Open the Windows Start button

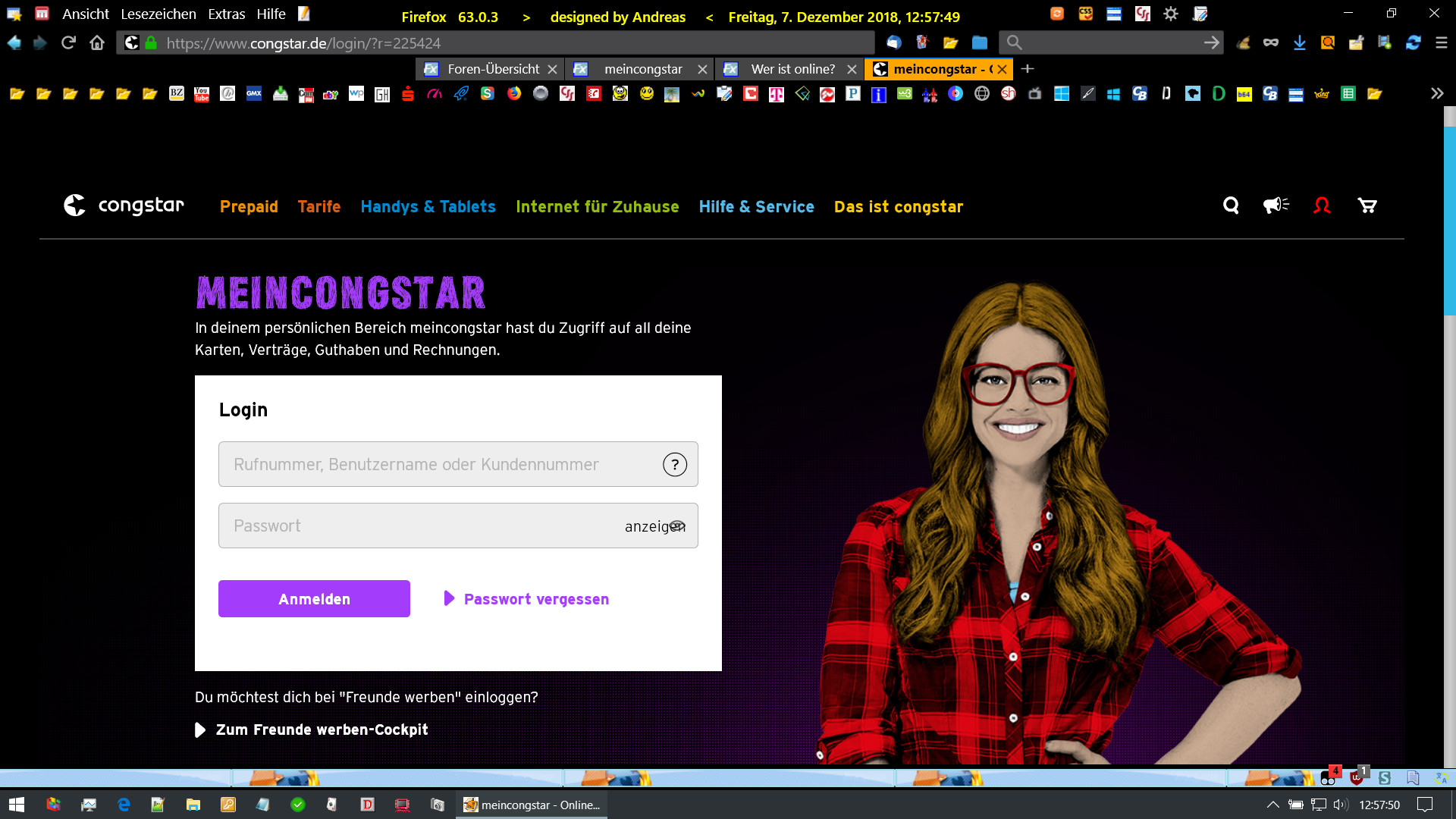coord(16,805)
